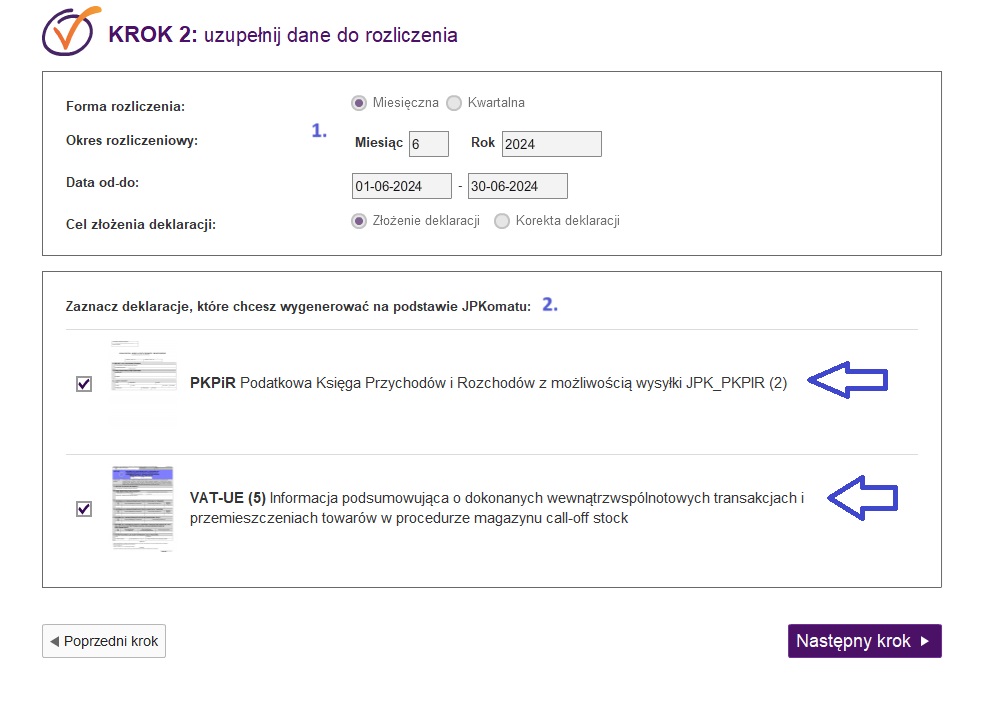Open the PKPiR form thumbnail
The width and height of the screenshot is (1002, 713).
coord(144,365)
